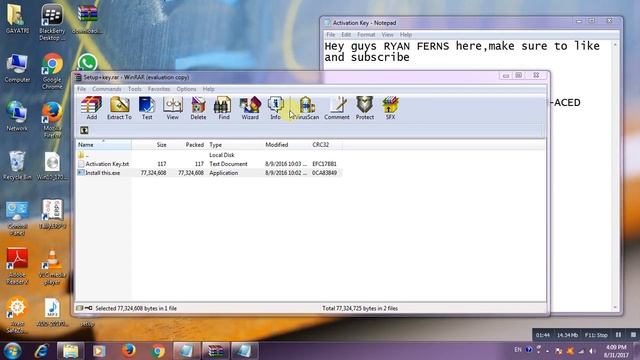Click the Add toolbar icon in WinRAR
This screenshot has height=360, width=640.
[91, 108]
